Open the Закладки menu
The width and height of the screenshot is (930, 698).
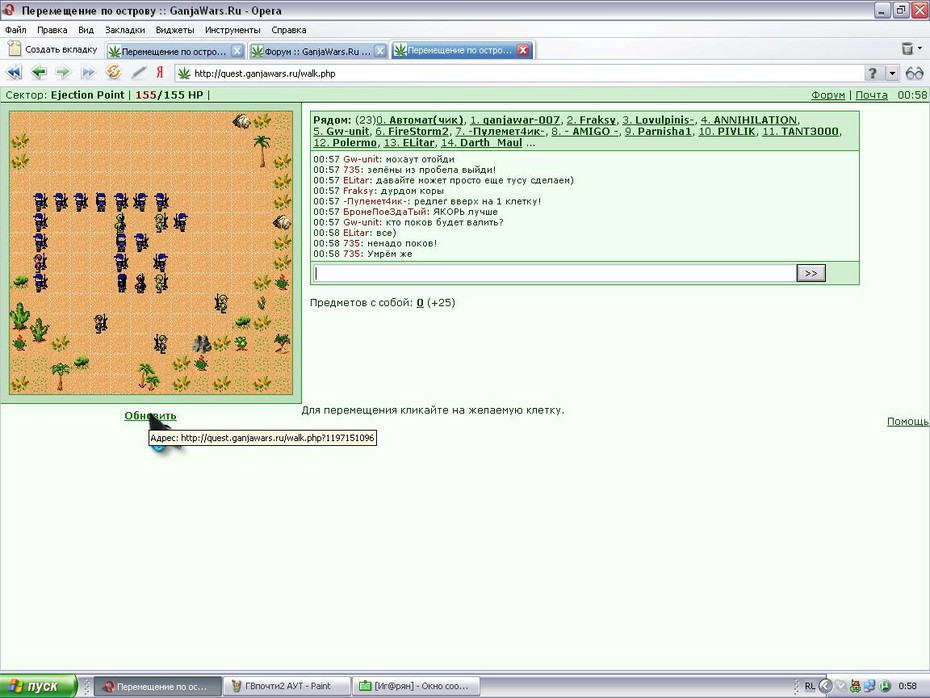(125, 30)
